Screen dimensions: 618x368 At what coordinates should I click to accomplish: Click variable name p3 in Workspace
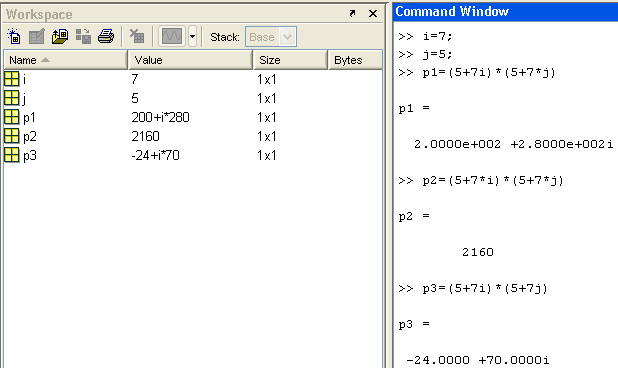(x=30, y=156)
